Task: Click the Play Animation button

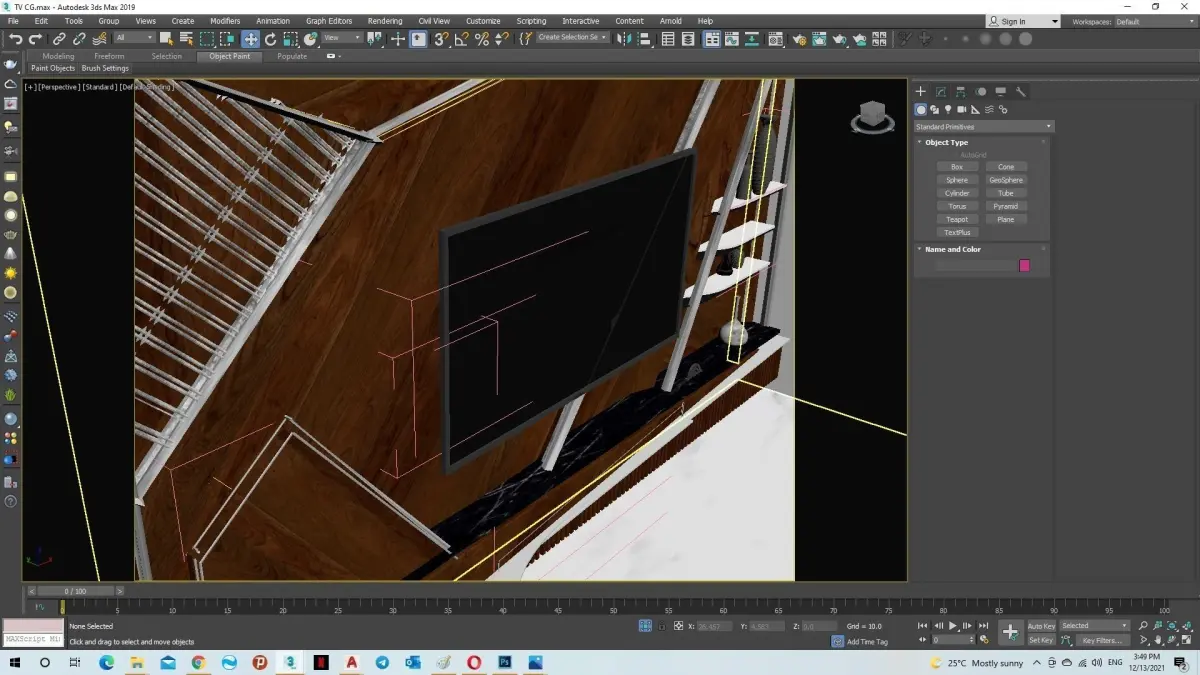Action: [x=953, y=625]
